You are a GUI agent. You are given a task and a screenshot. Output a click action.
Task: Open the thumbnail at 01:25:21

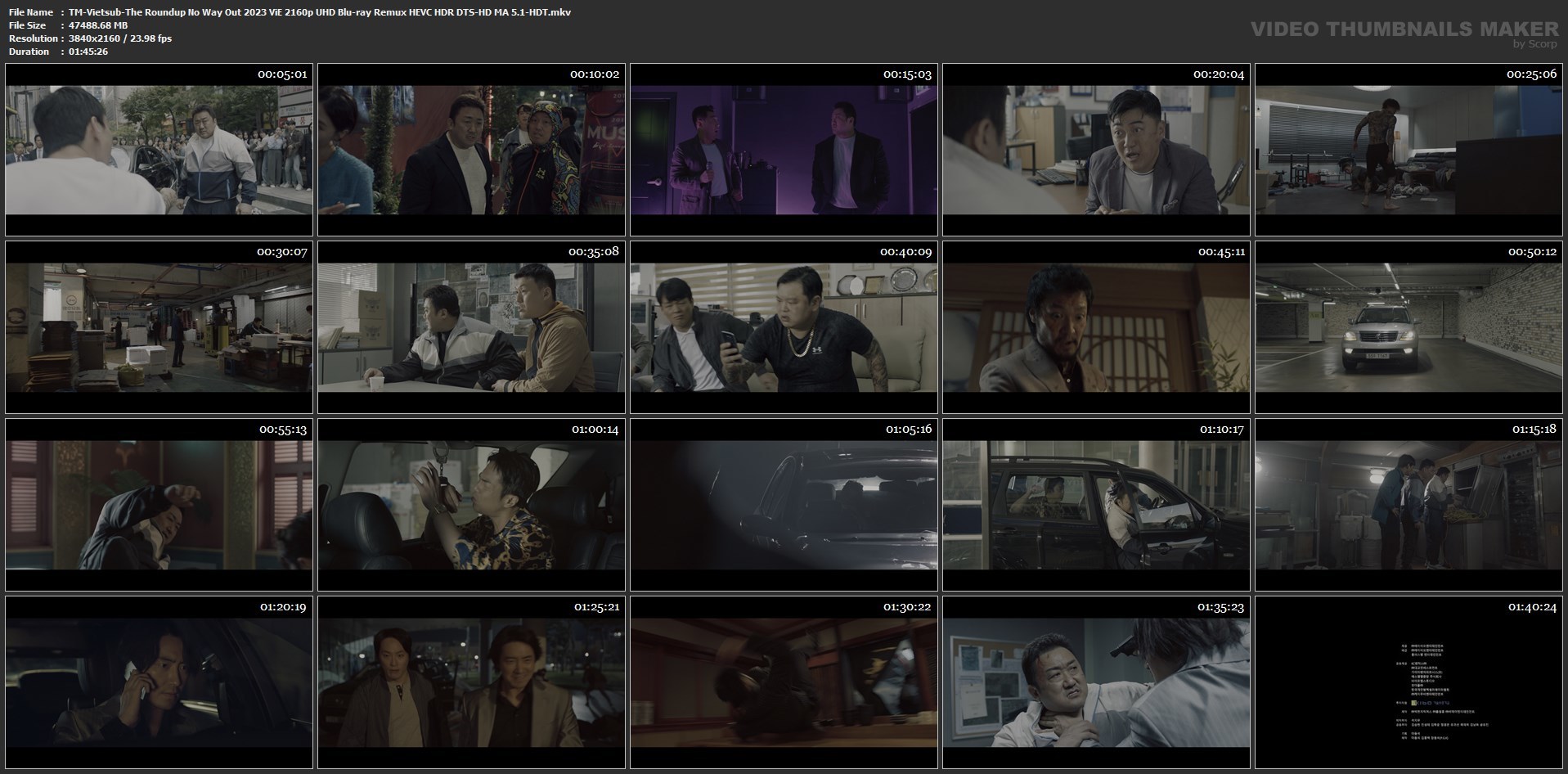[471, 682]
